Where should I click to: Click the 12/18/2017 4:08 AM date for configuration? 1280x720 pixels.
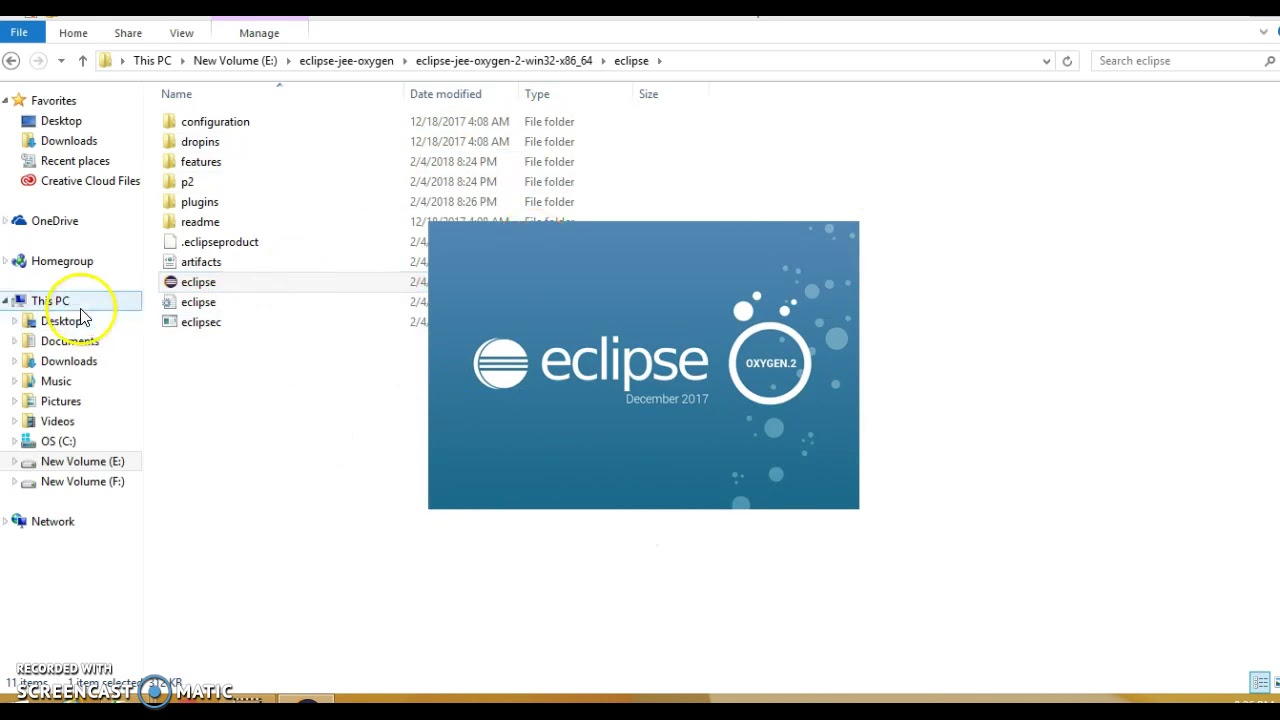click(x=459, y=122)
